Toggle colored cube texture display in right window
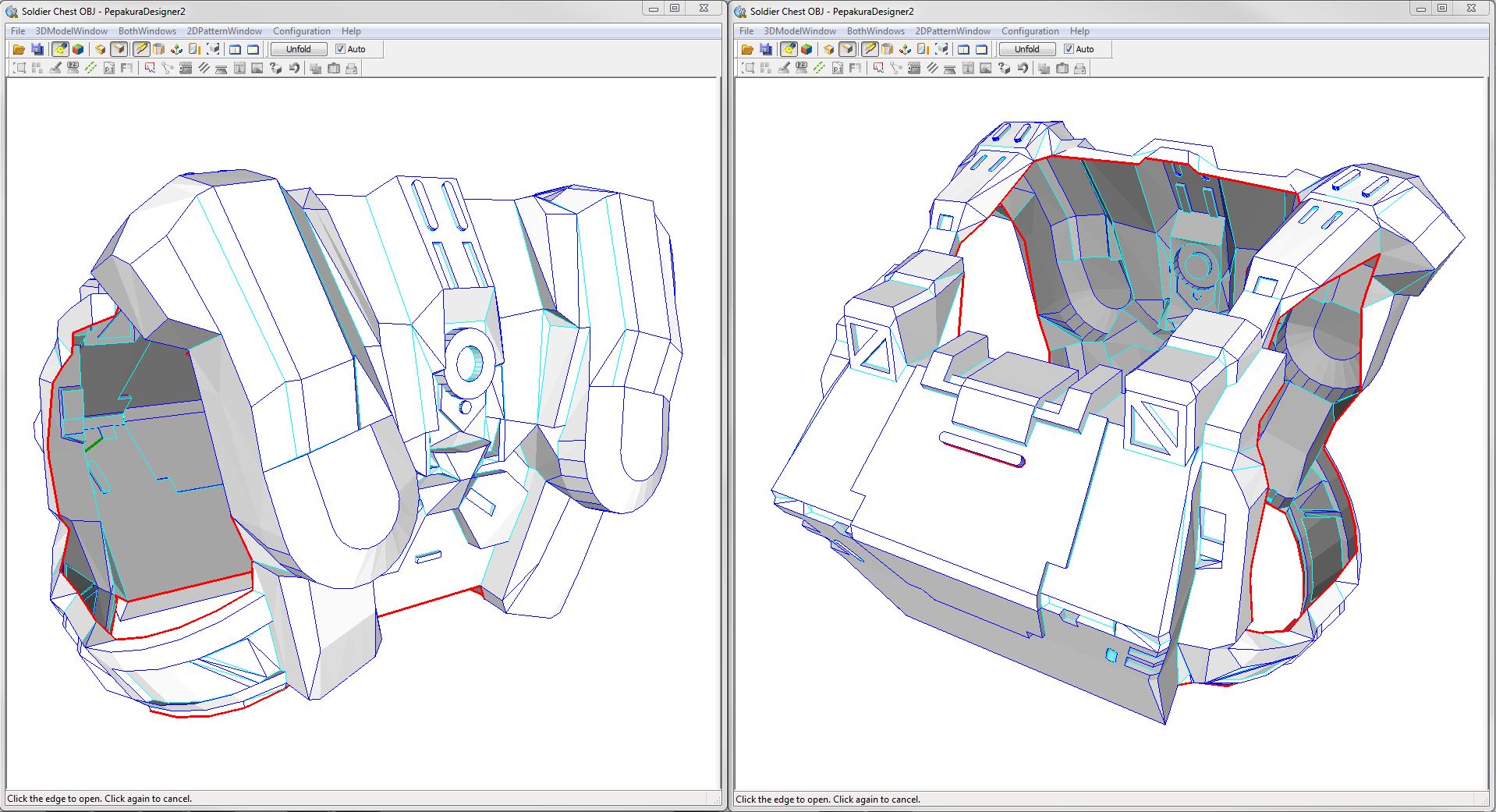Screen dimensions: 1496x812 tap(806, 49)
